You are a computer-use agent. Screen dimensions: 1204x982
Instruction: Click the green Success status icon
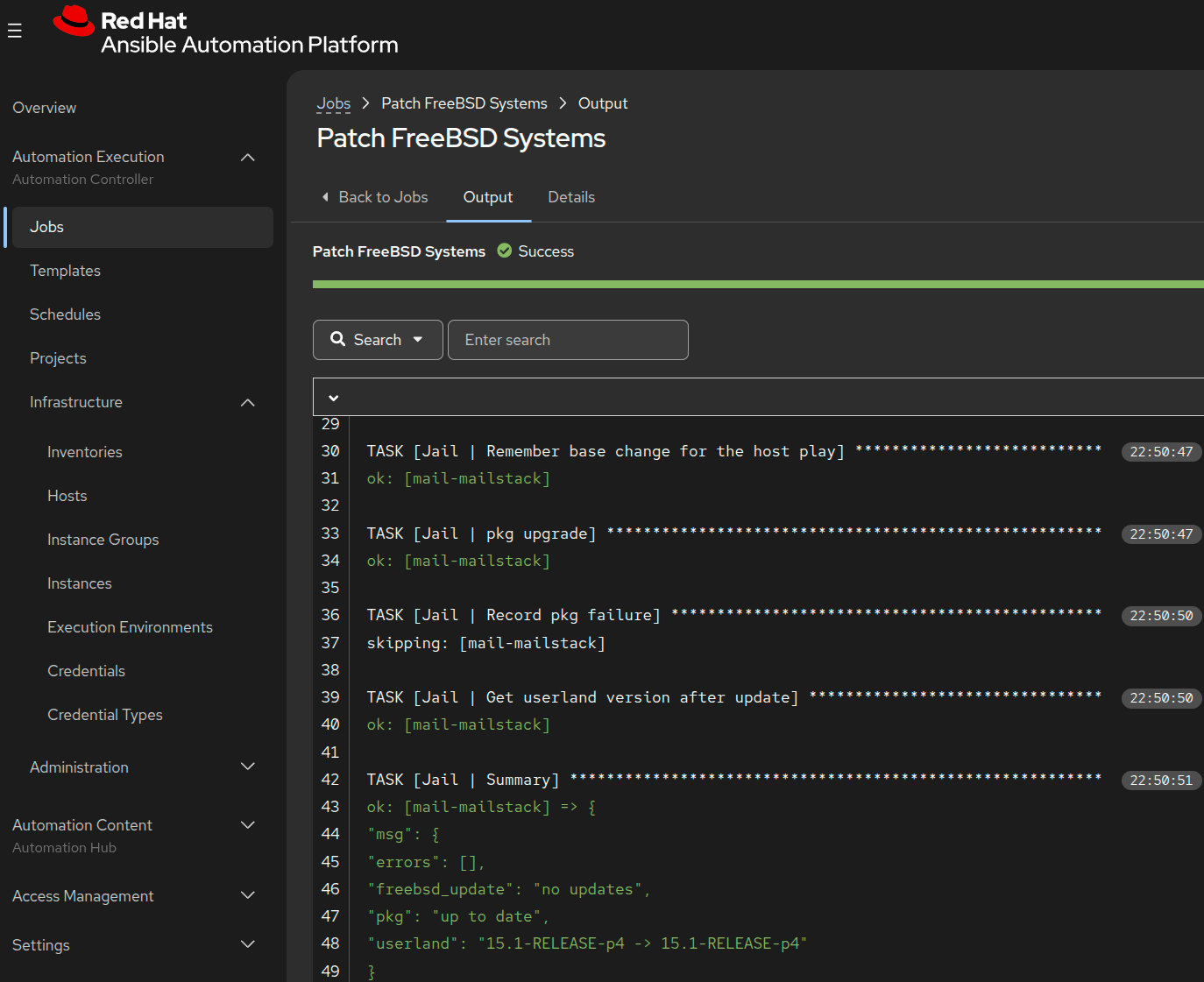pyautogui.click(x=505, y=251)
